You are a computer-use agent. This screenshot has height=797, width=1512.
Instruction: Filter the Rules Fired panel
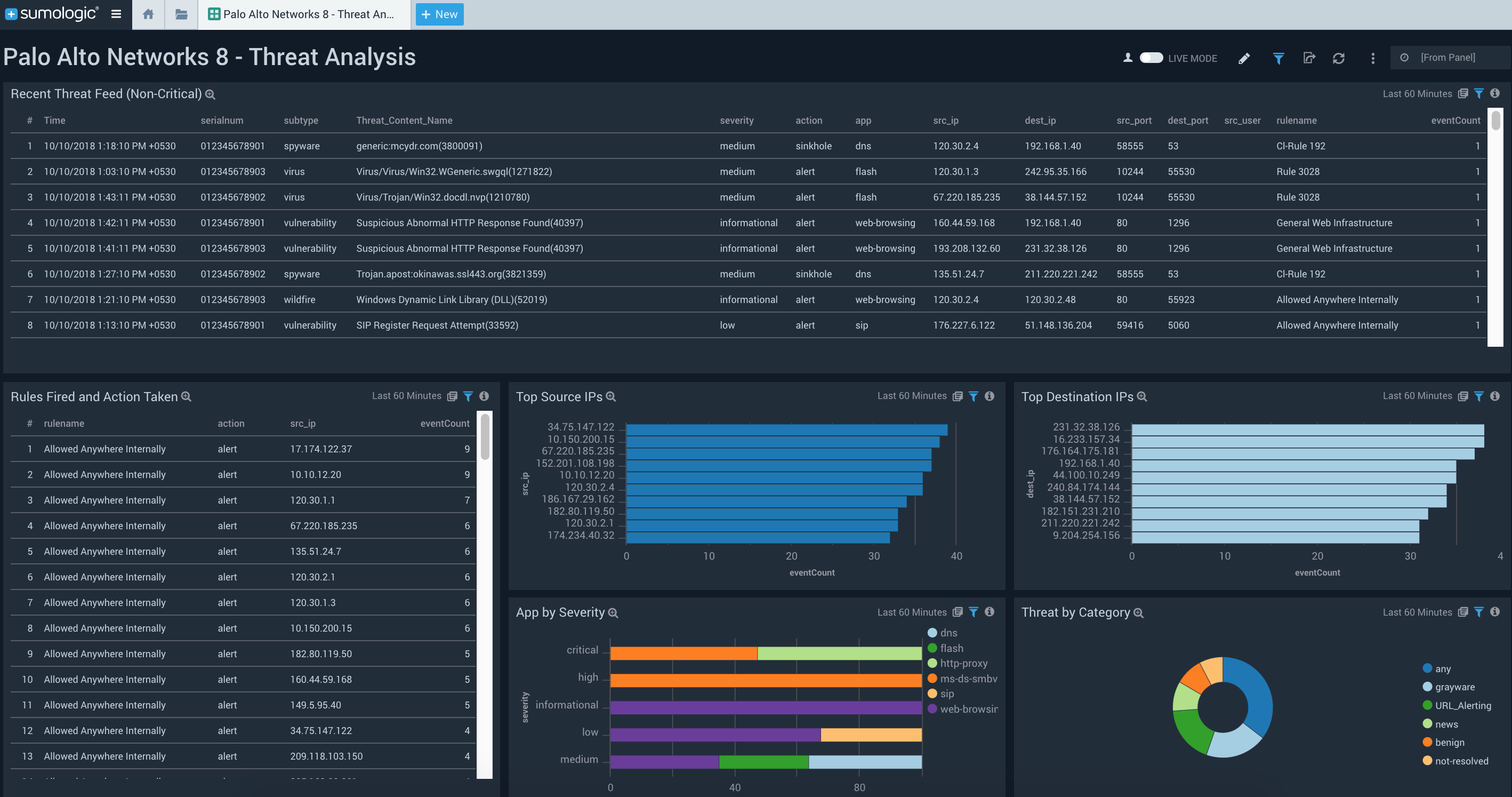coord(468,396)
